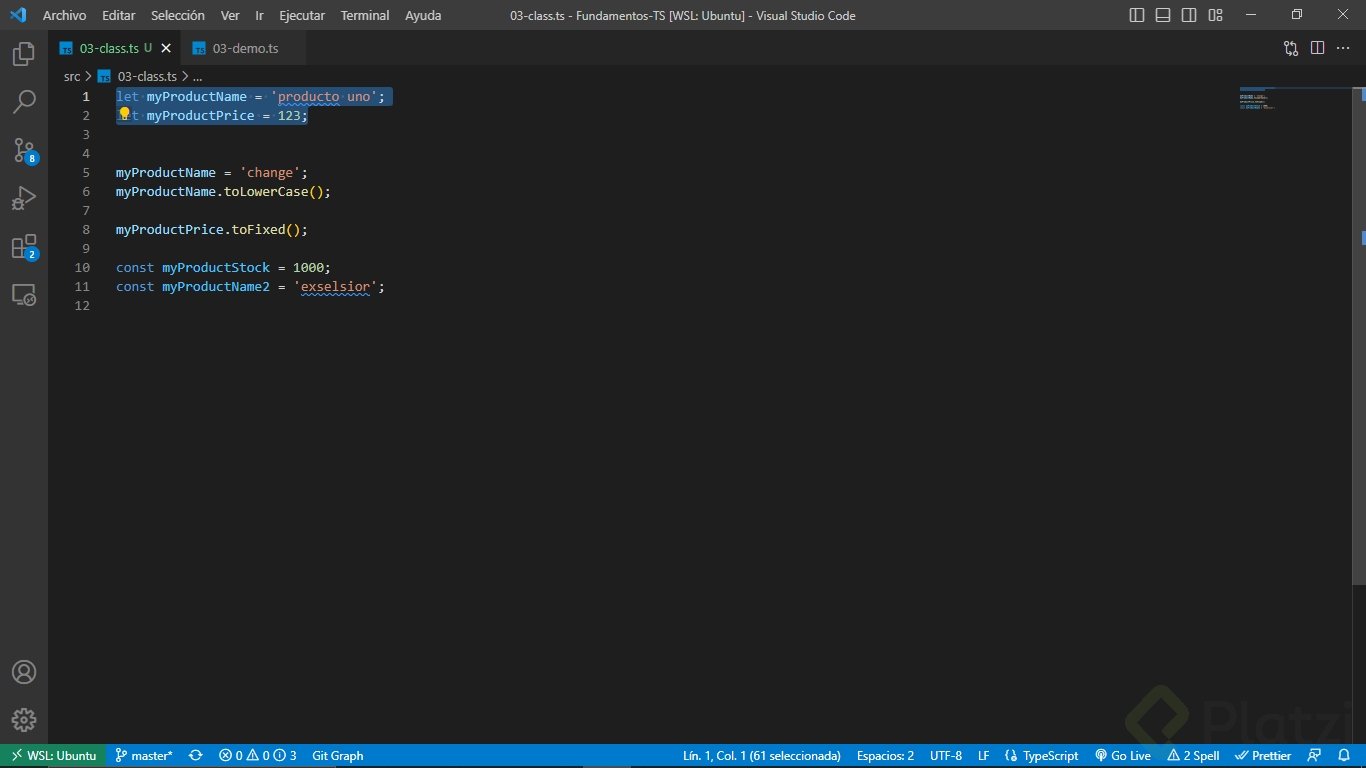Toggle the primary side bar layout button
Image resolution: width=1366 pixels, height=768 pixels.
coord(1137,15)
